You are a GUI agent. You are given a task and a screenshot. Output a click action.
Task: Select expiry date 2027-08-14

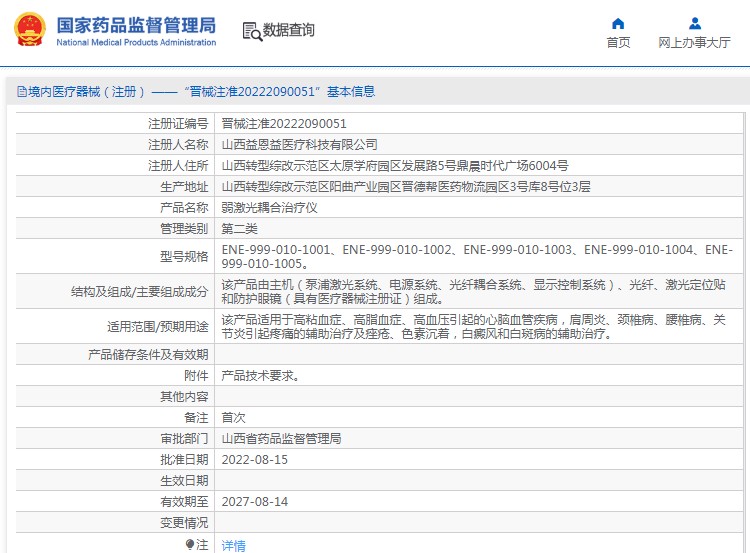(x=254, y=502)
